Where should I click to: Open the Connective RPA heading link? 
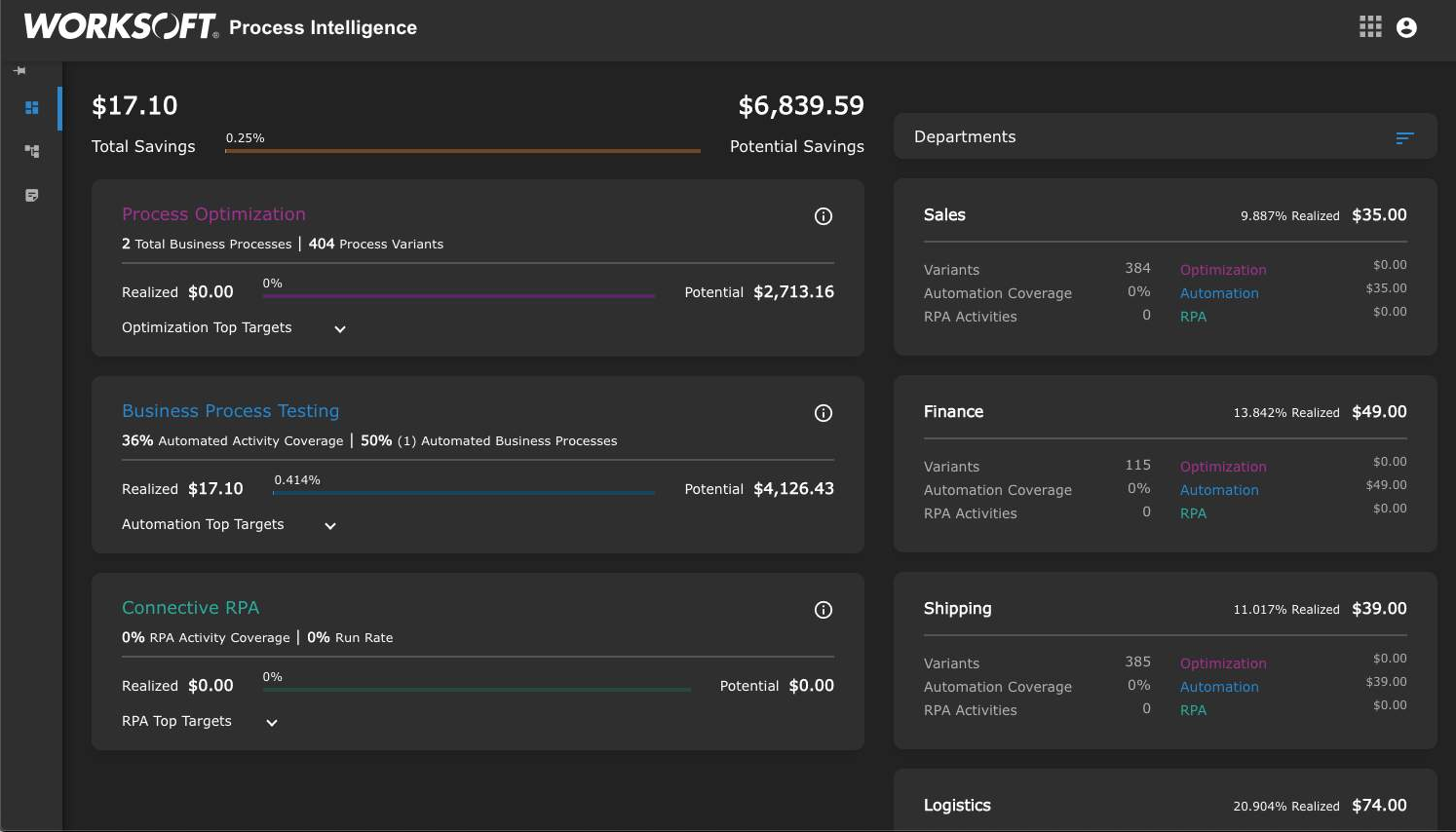190,608
